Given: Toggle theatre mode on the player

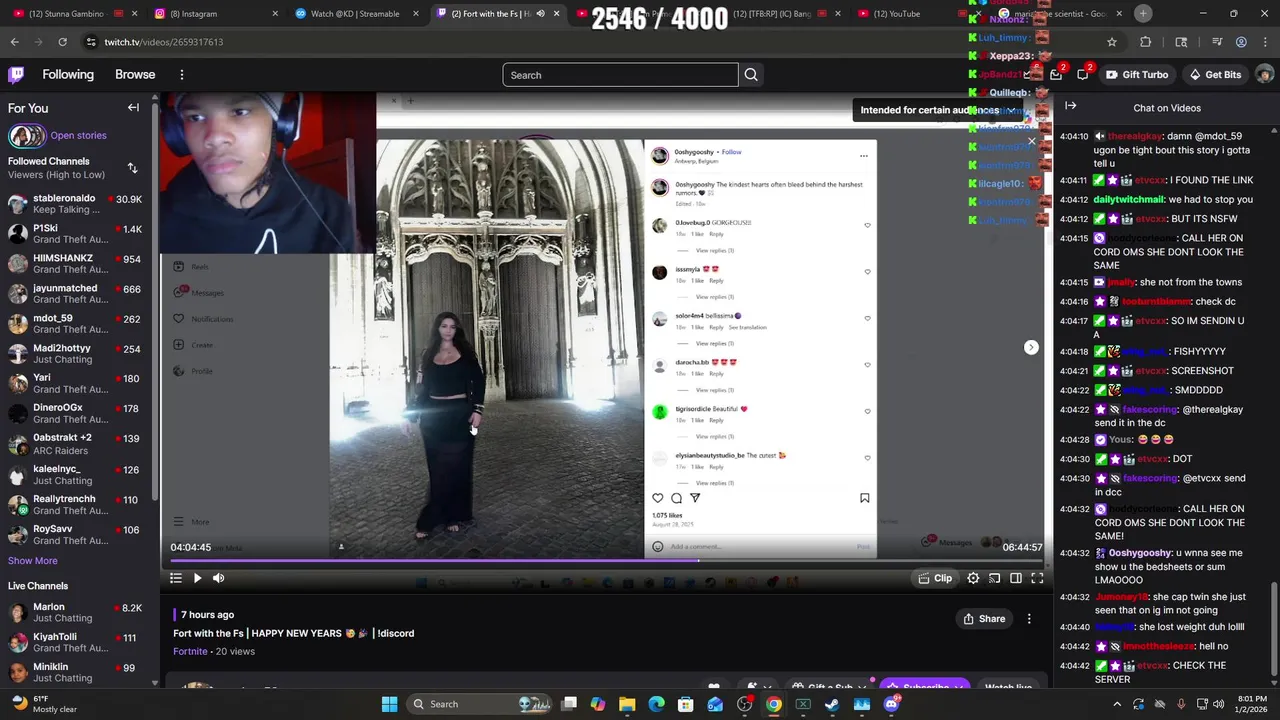Looking at the screenshot, I should click(1016, 578).
